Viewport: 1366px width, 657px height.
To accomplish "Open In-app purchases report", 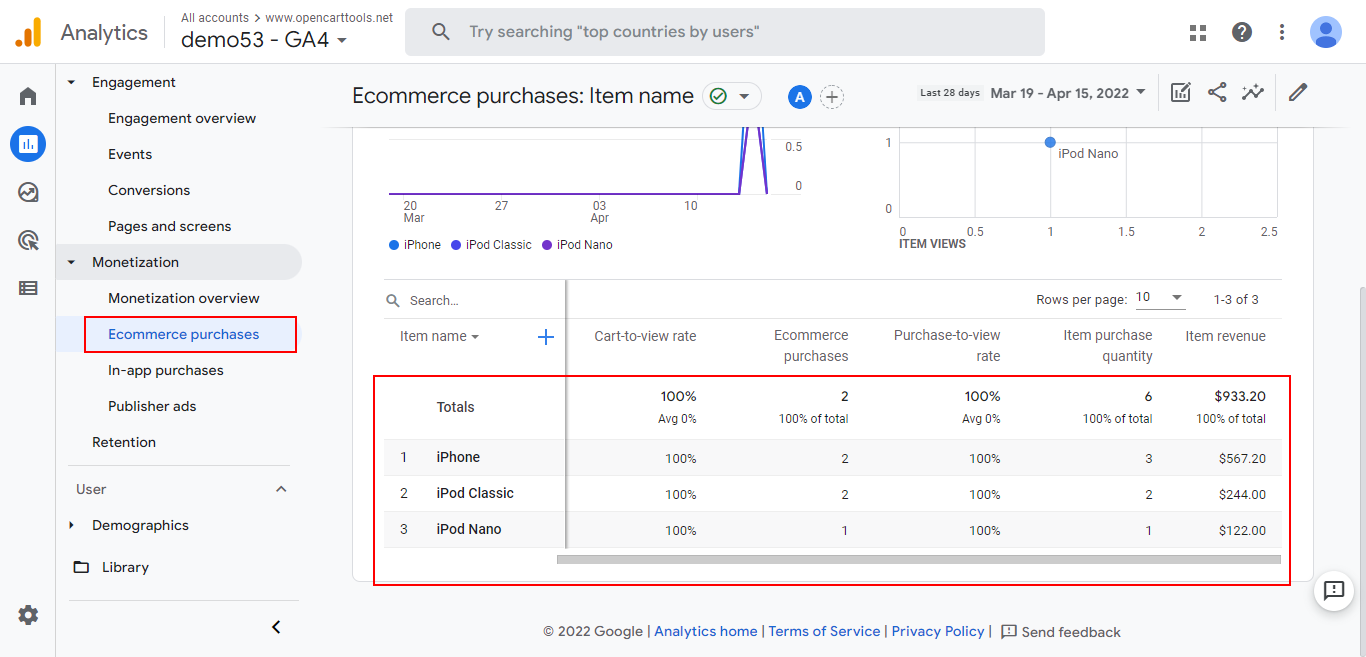I will tap(166, 370).
